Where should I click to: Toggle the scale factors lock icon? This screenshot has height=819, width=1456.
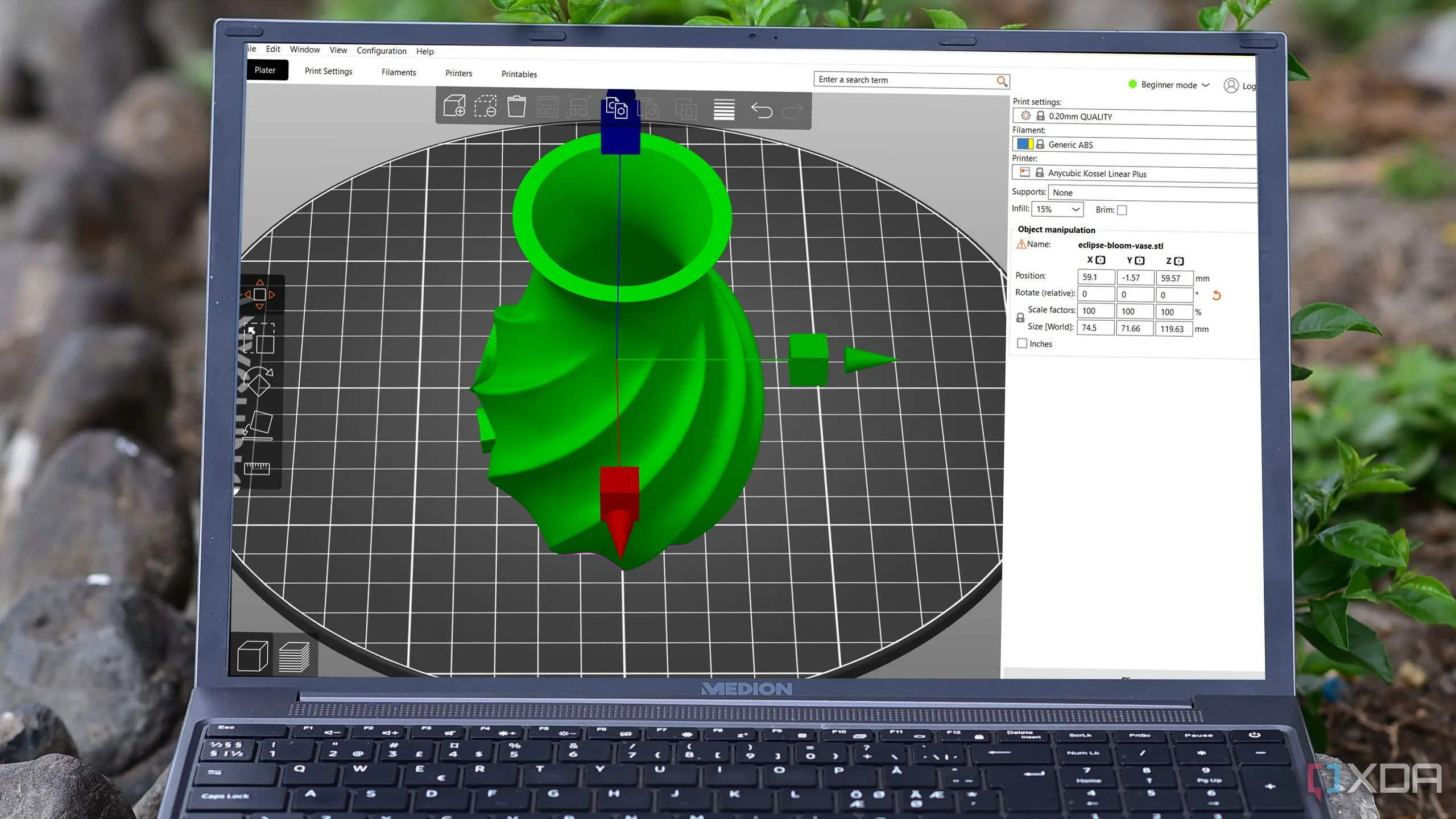pos(1020,318)
